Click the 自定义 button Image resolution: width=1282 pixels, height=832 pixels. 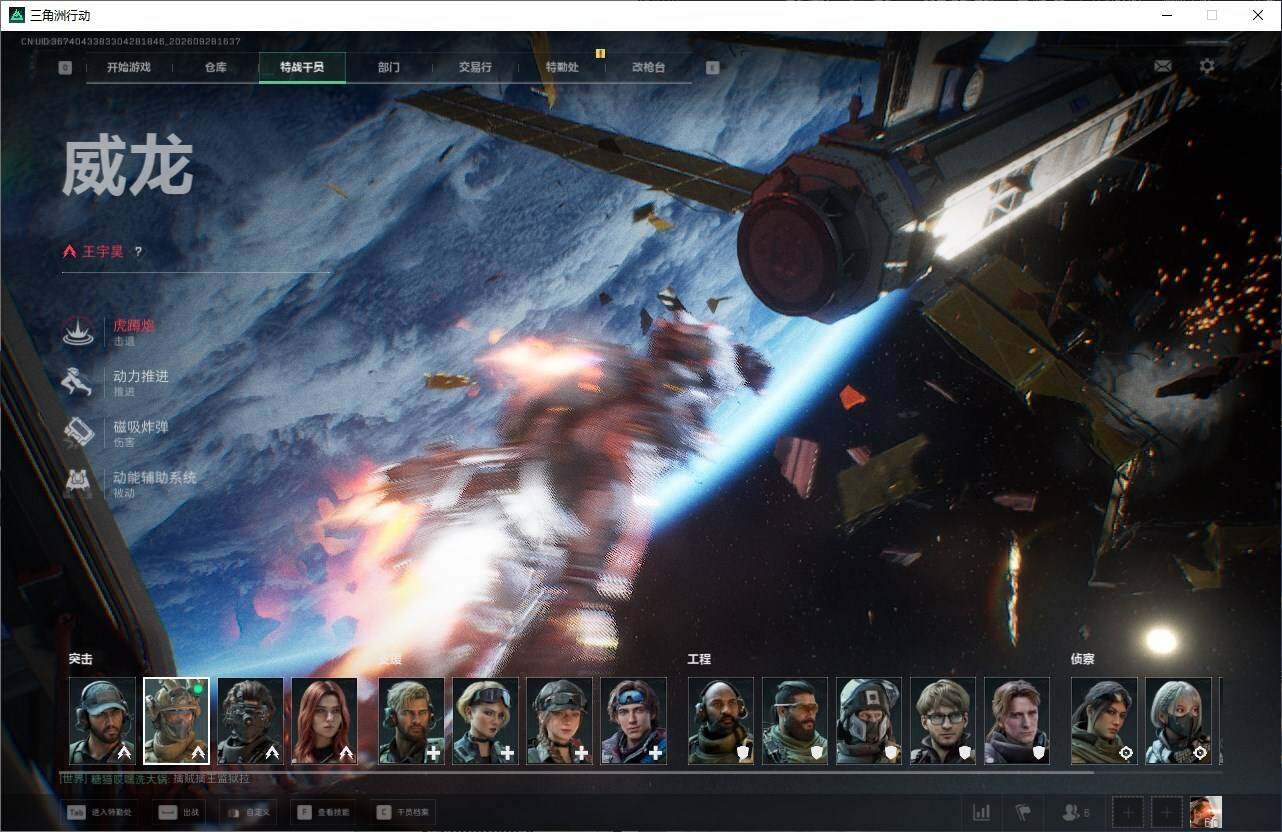coord(246,813)
